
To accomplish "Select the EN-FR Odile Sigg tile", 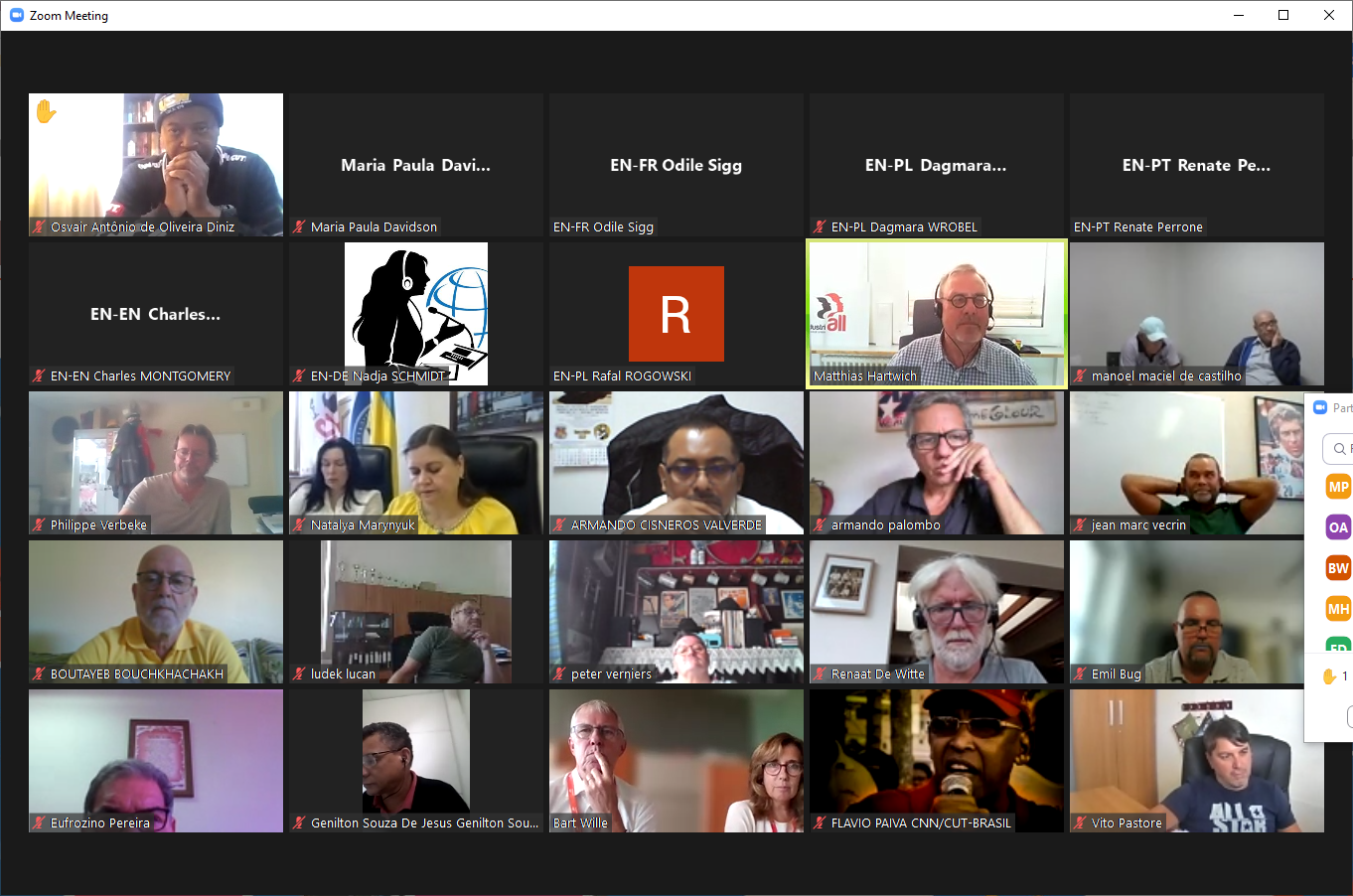I will click(676, 165).
